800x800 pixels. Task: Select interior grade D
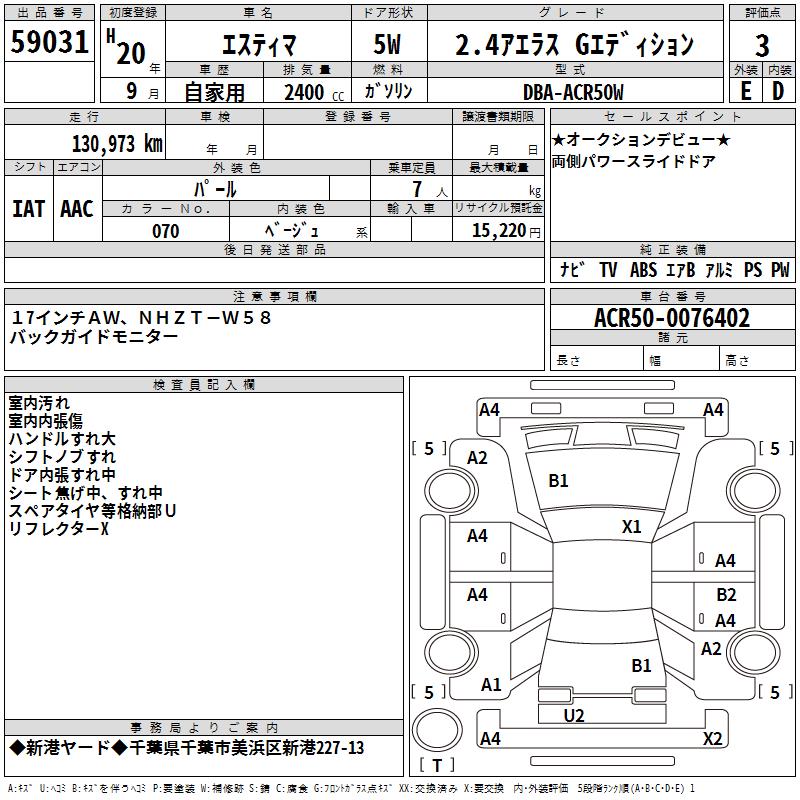tap(778, 91)
